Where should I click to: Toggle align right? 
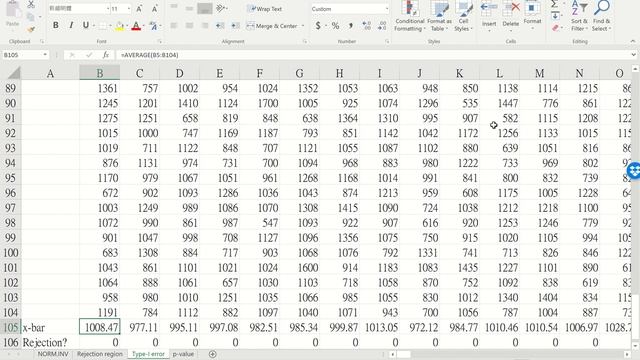coord(205,26)
